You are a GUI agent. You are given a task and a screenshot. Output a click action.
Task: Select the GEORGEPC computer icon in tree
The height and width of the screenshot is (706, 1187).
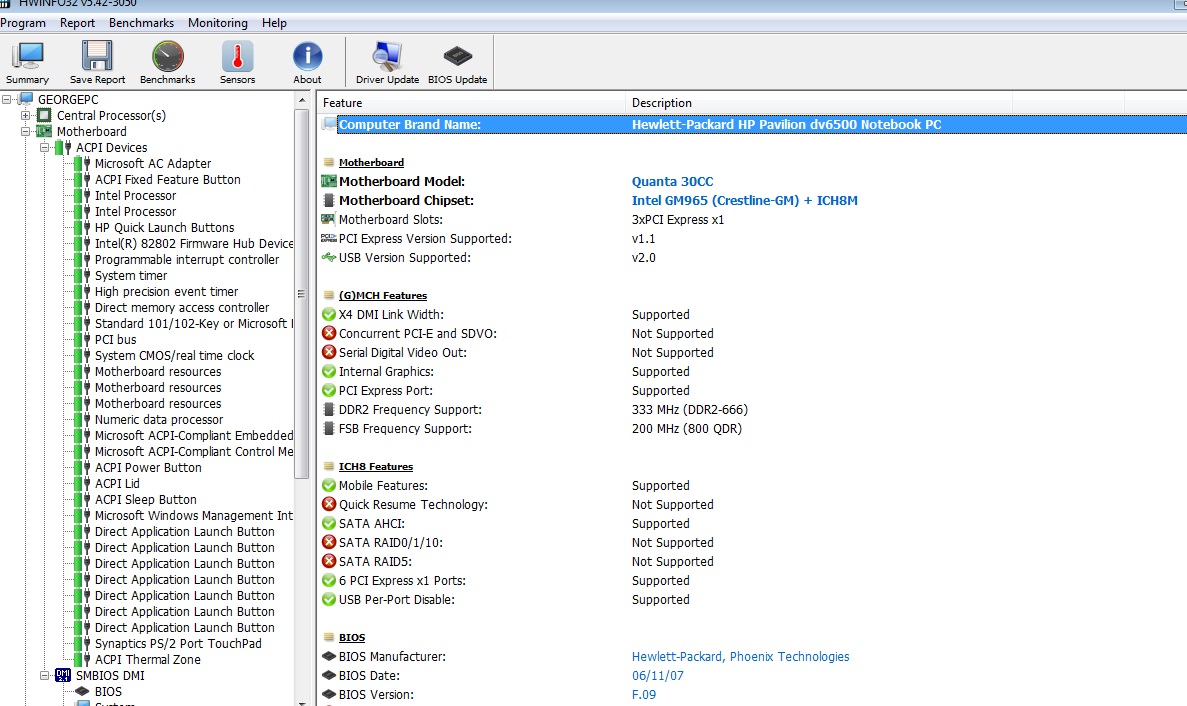click(x=26, y=99)
